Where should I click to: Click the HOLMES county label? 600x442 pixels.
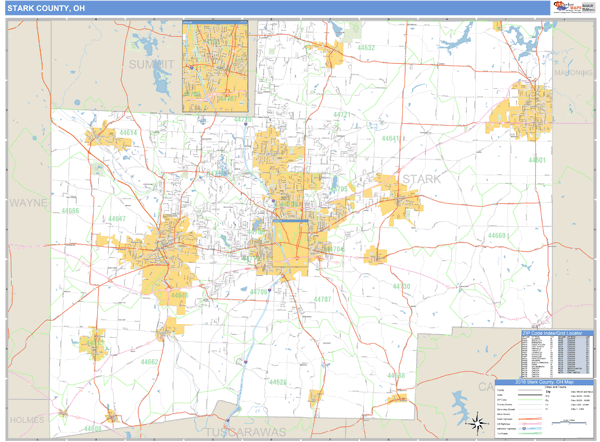point(26,420)
